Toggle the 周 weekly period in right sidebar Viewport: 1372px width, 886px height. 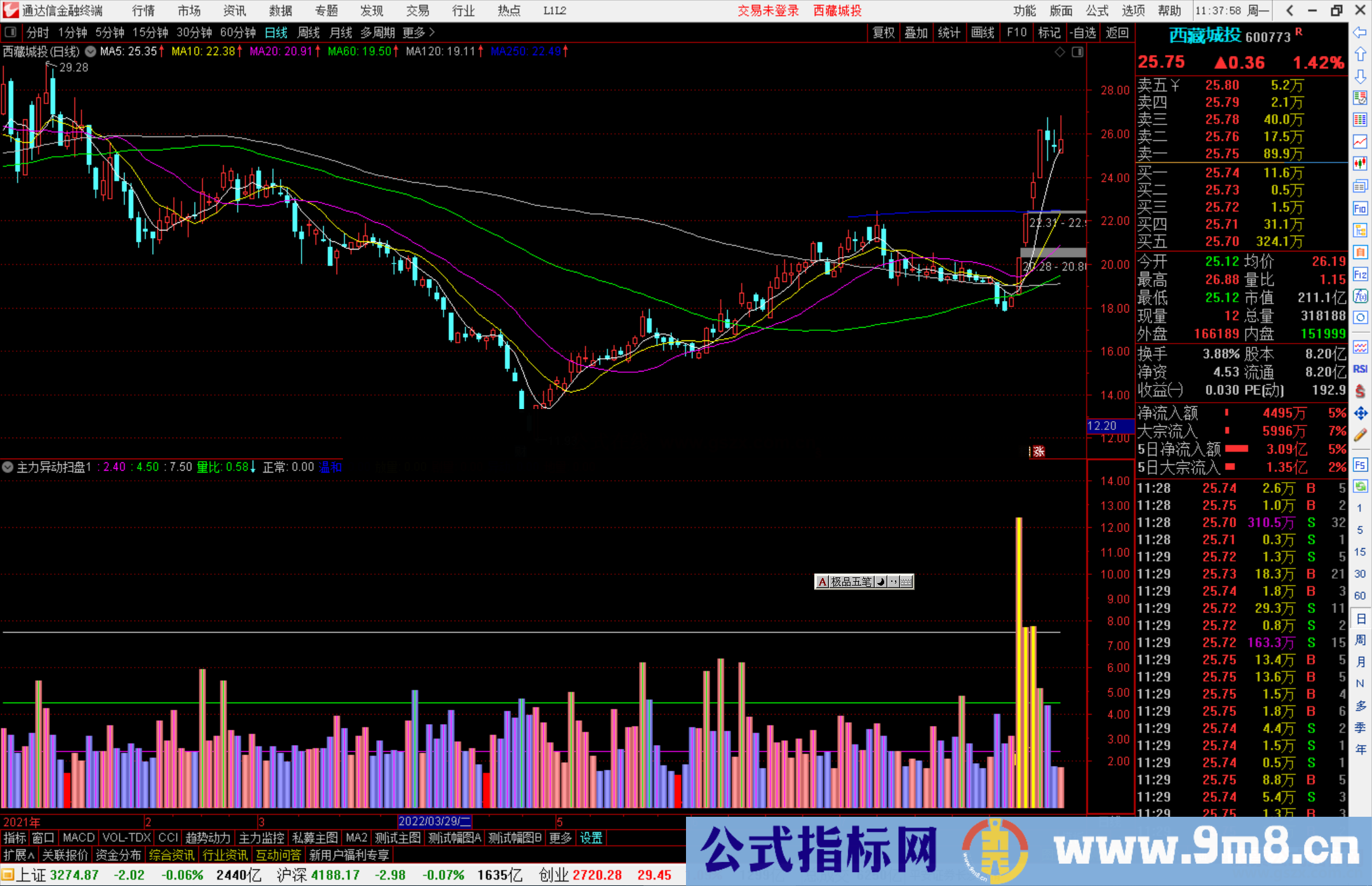click(1360, 640)
